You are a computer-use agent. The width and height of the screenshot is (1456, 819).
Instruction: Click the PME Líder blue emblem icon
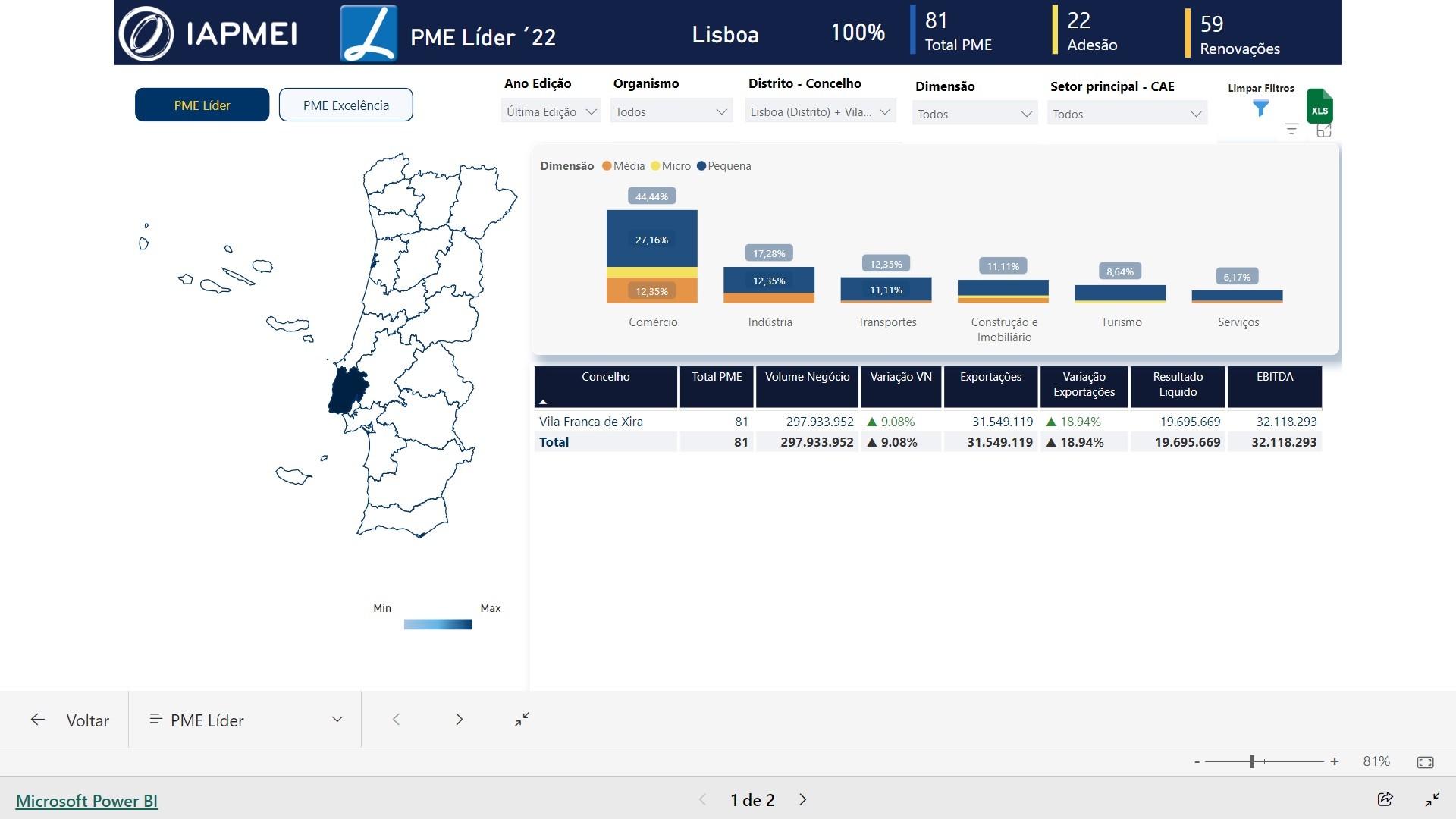[369, 33]
